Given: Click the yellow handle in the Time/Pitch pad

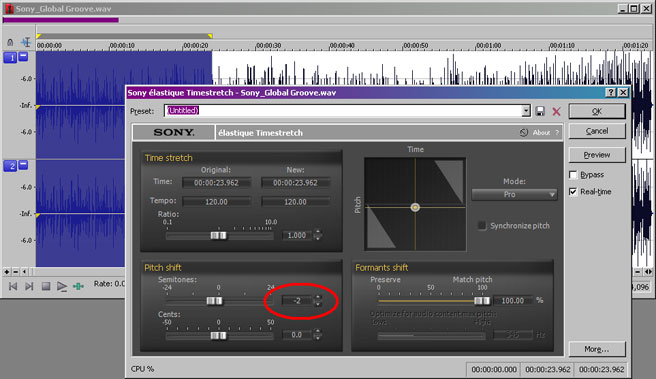Looking at the screenshot, I should click(415, 207).
